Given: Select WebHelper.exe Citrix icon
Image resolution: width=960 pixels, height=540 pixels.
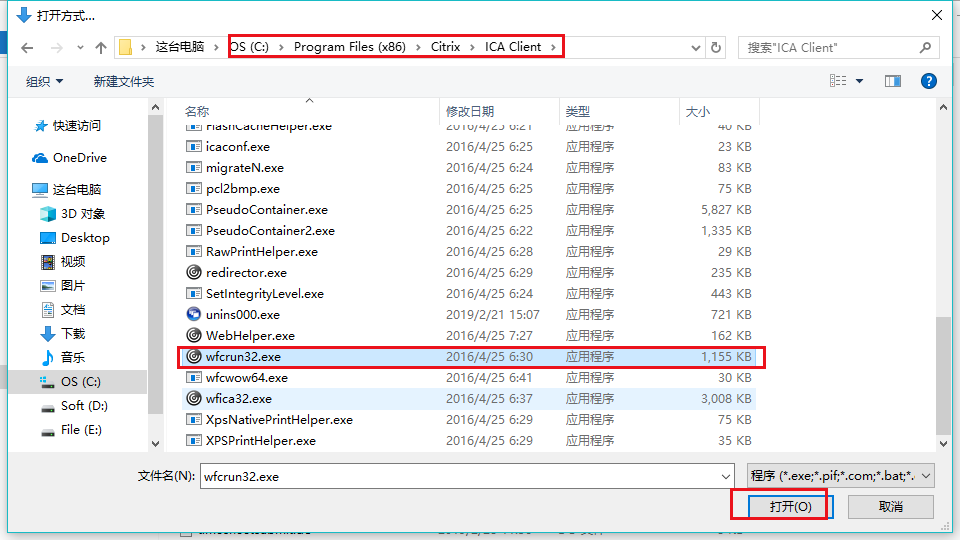Looking at the screenshot, I should pos(193,336).
